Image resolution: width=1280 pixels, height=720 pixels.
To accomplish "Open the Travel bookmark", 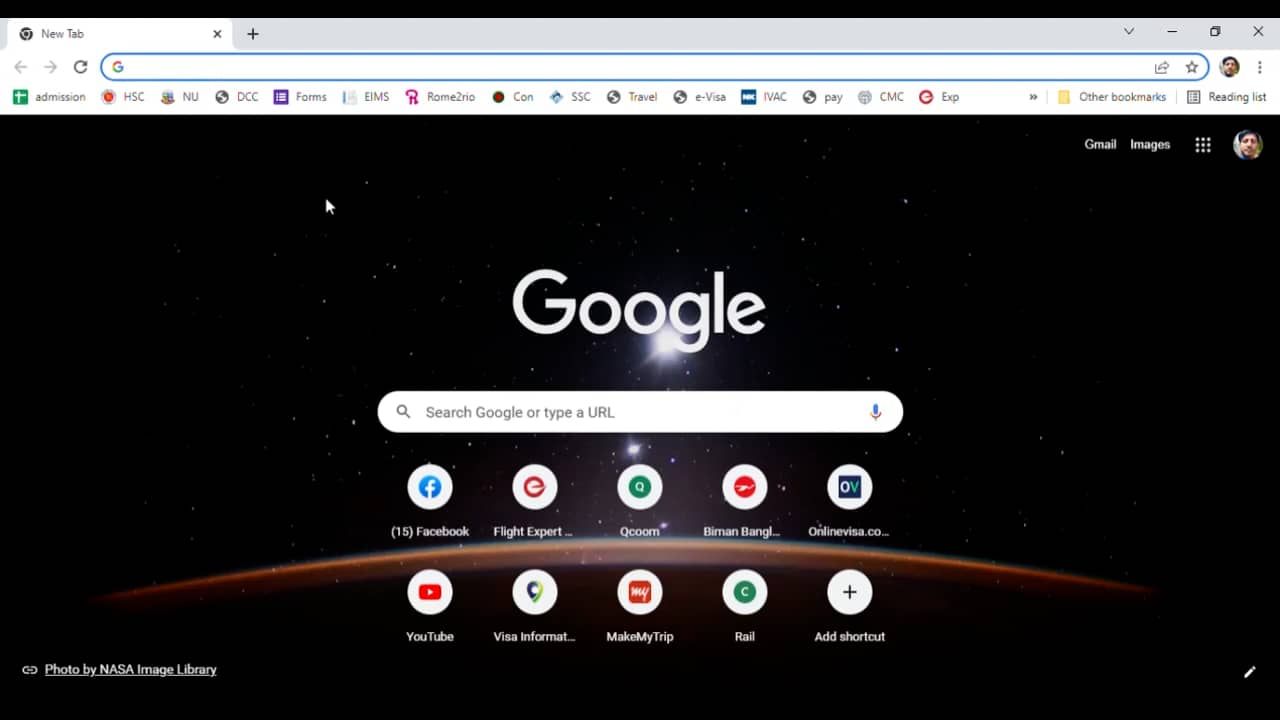I will click(632, 97).
